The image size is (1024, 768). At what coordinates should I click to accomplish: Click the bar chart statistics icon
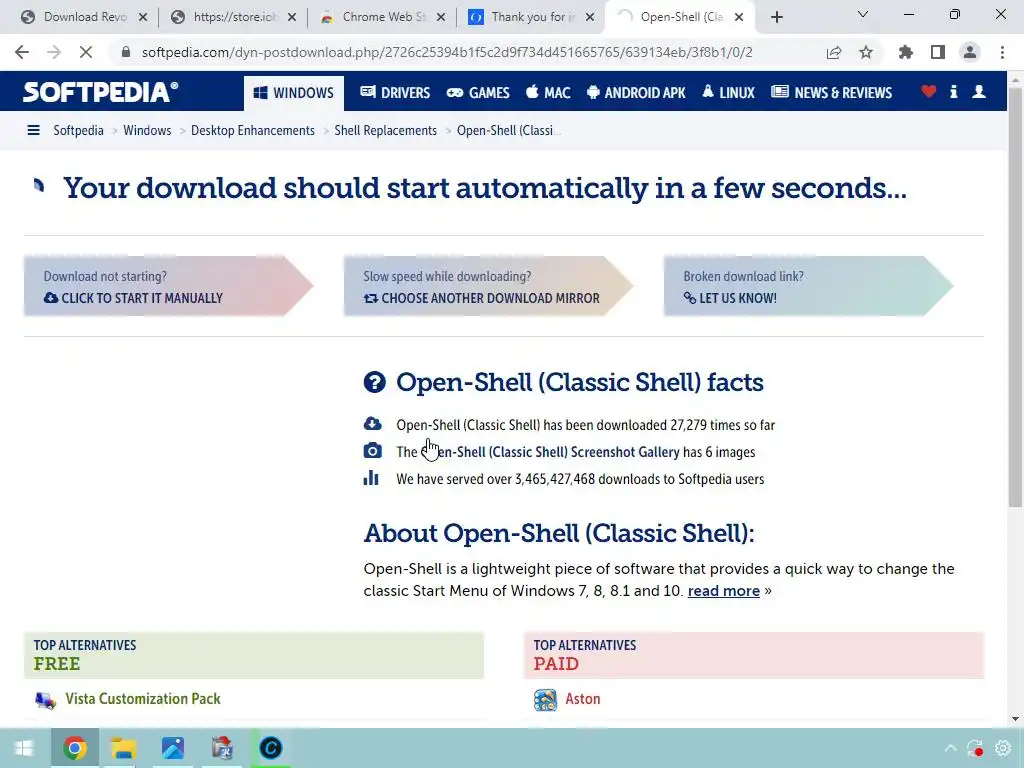click(x=371, y=478)
